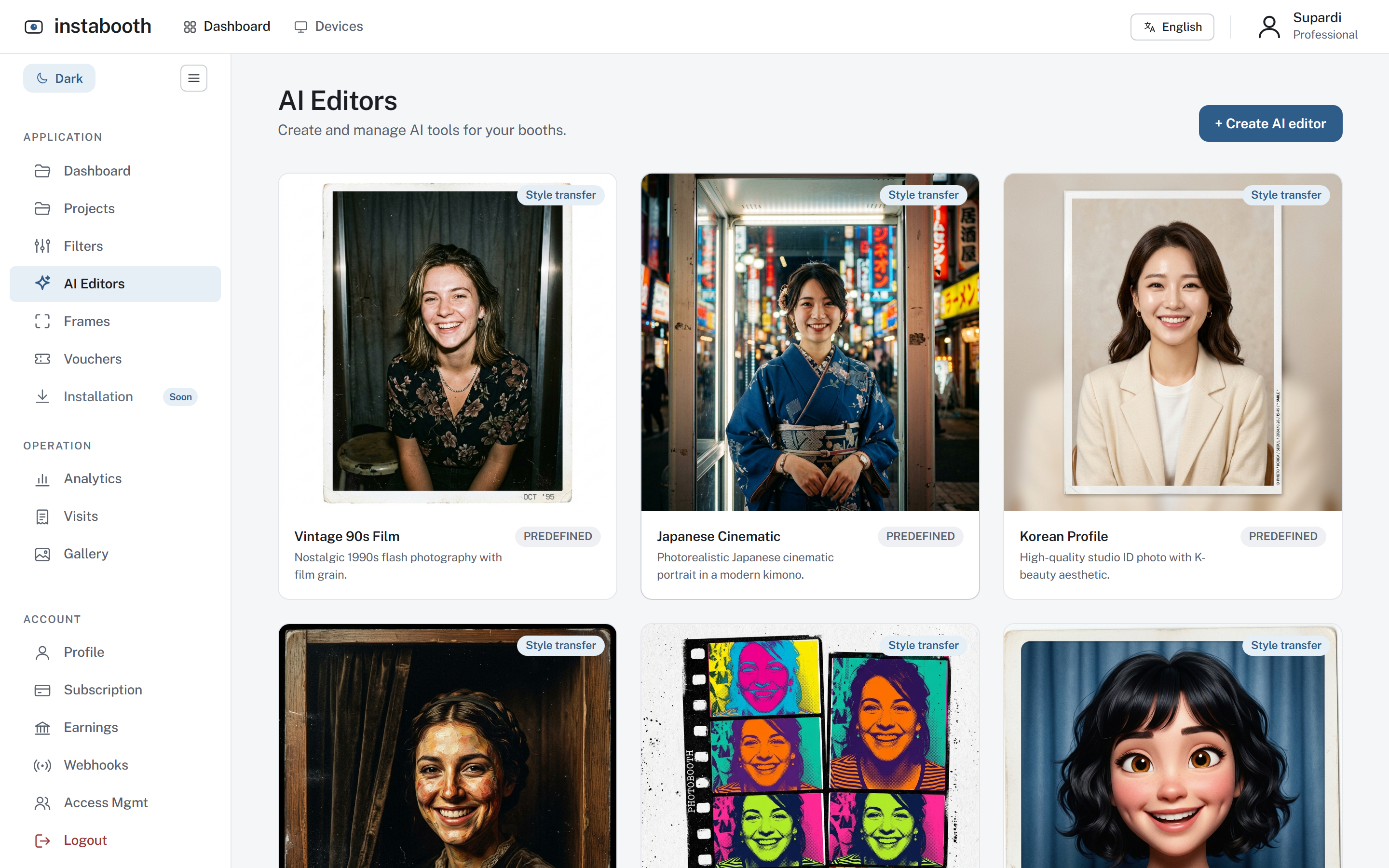This screenshot has width=1389, height=868.
Task: Collapse sidebar with the hamburger icon
Action: [x=194, y=78]
